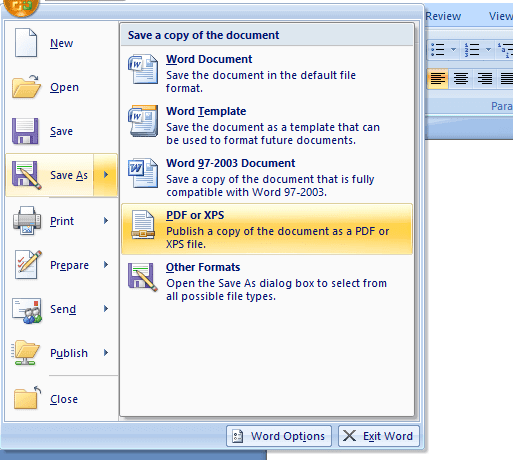Click the Word 97-2003 Document icon
The height and width of the screenshot is (462, 515).
143,173
